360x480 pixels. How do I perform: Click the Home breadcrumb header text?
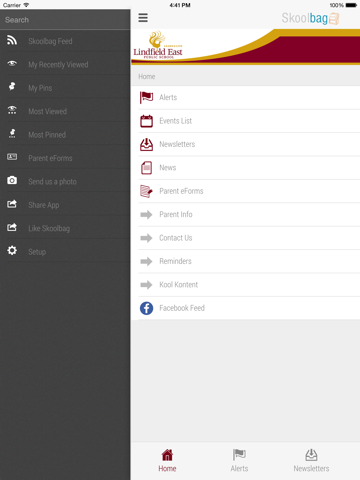(x=147, y=77)
